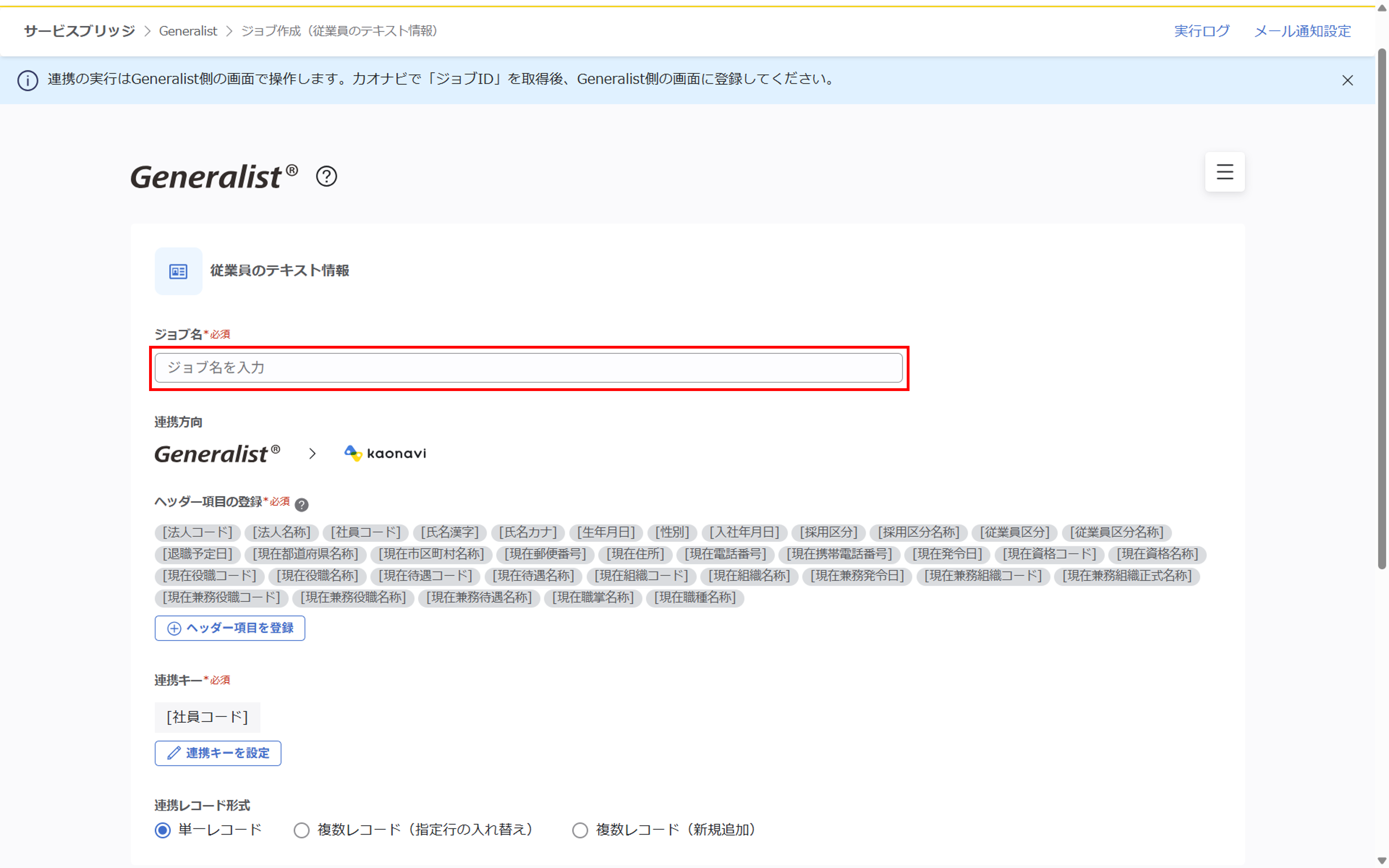Click the kaonavi logo in 連携方向
This screenshot has height=868, width=1389.
click(x=385, y=453)
